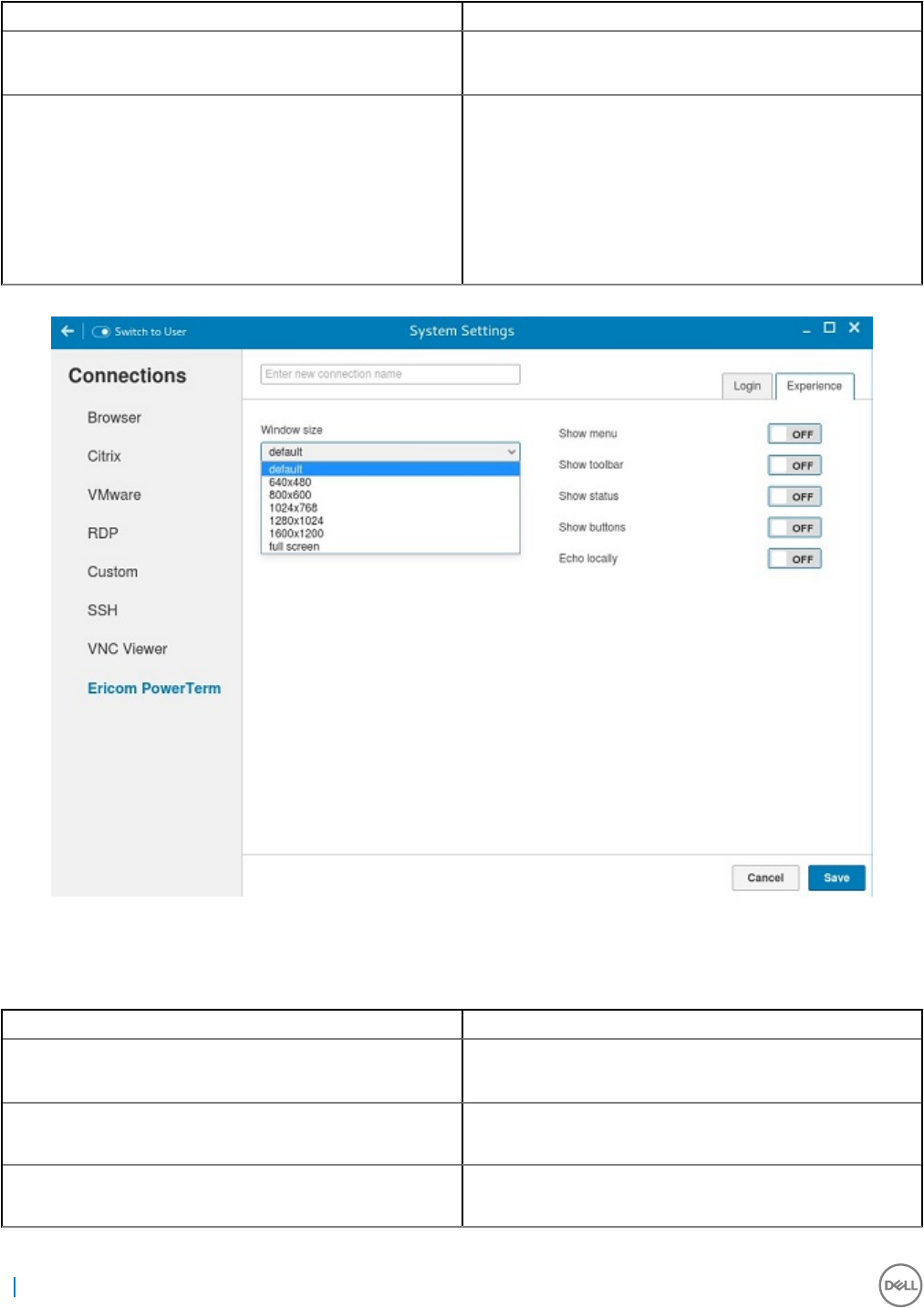This screenshot has width=924, height=1308.
Task: Close the System Settings window
Action: click(854, 327)
